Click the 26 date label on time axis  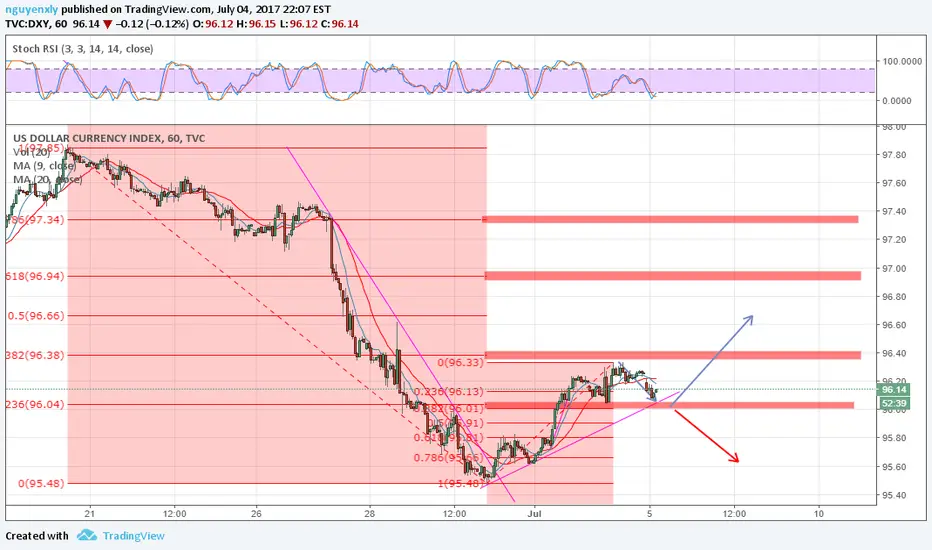(256, 514)
